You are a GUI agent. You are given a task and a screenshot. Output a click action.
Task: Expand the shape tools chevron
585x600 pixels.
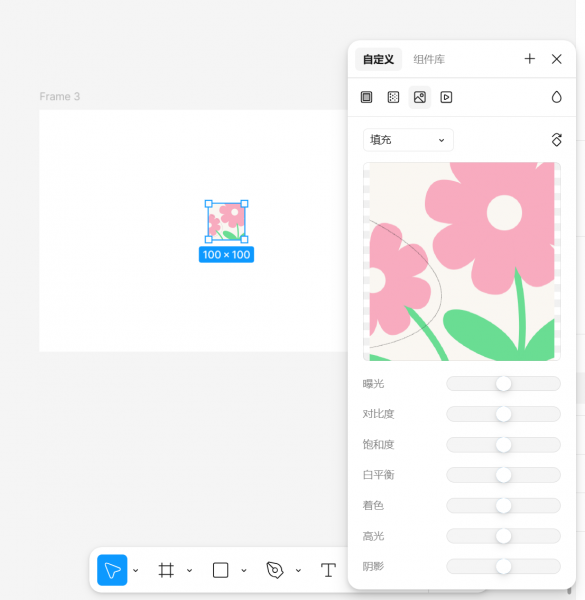tap(244, 571)
